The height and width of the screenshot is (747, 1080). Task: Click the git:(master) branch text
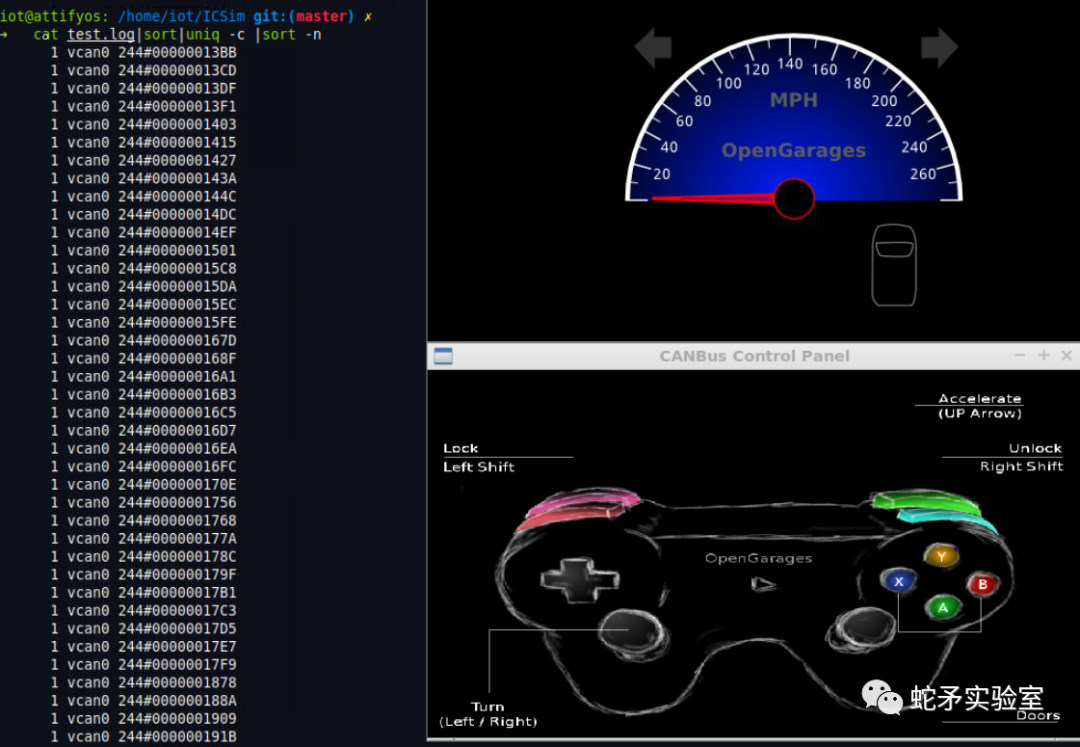pyautogui.click(x=304, y=16)
